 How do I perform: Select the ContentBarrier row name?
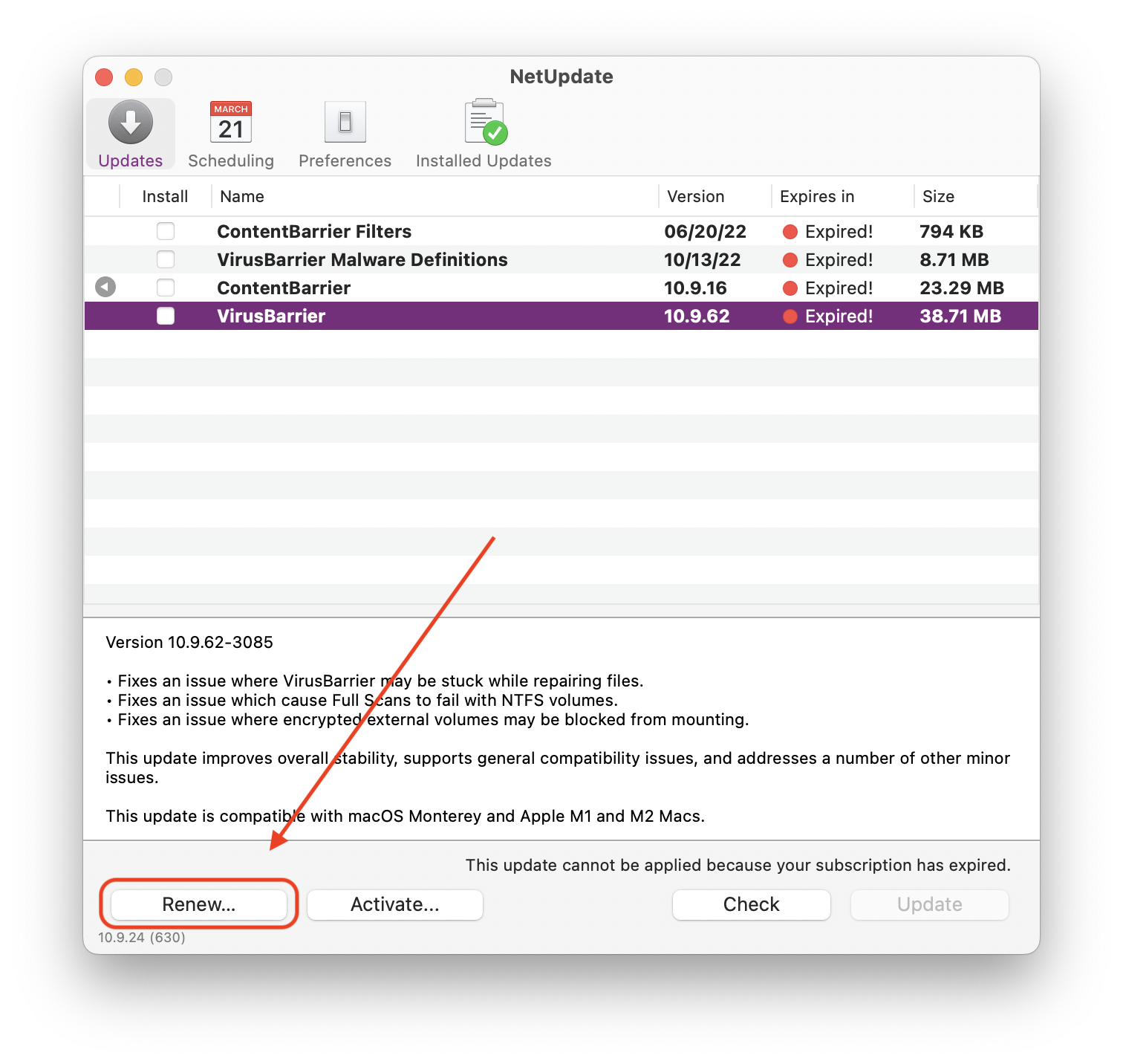[284, 288]
